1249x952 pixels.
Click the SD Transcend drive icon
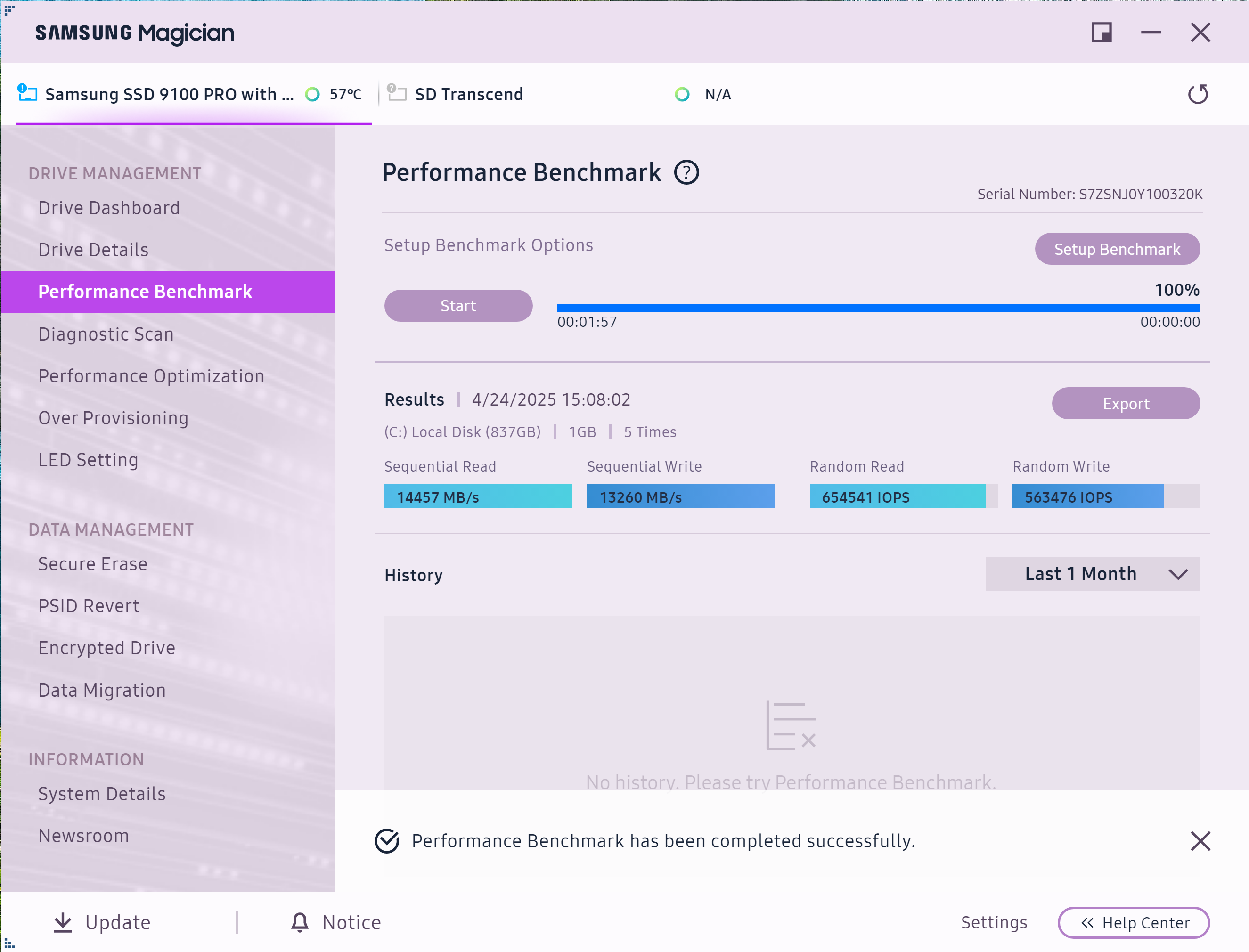(396, 92)
